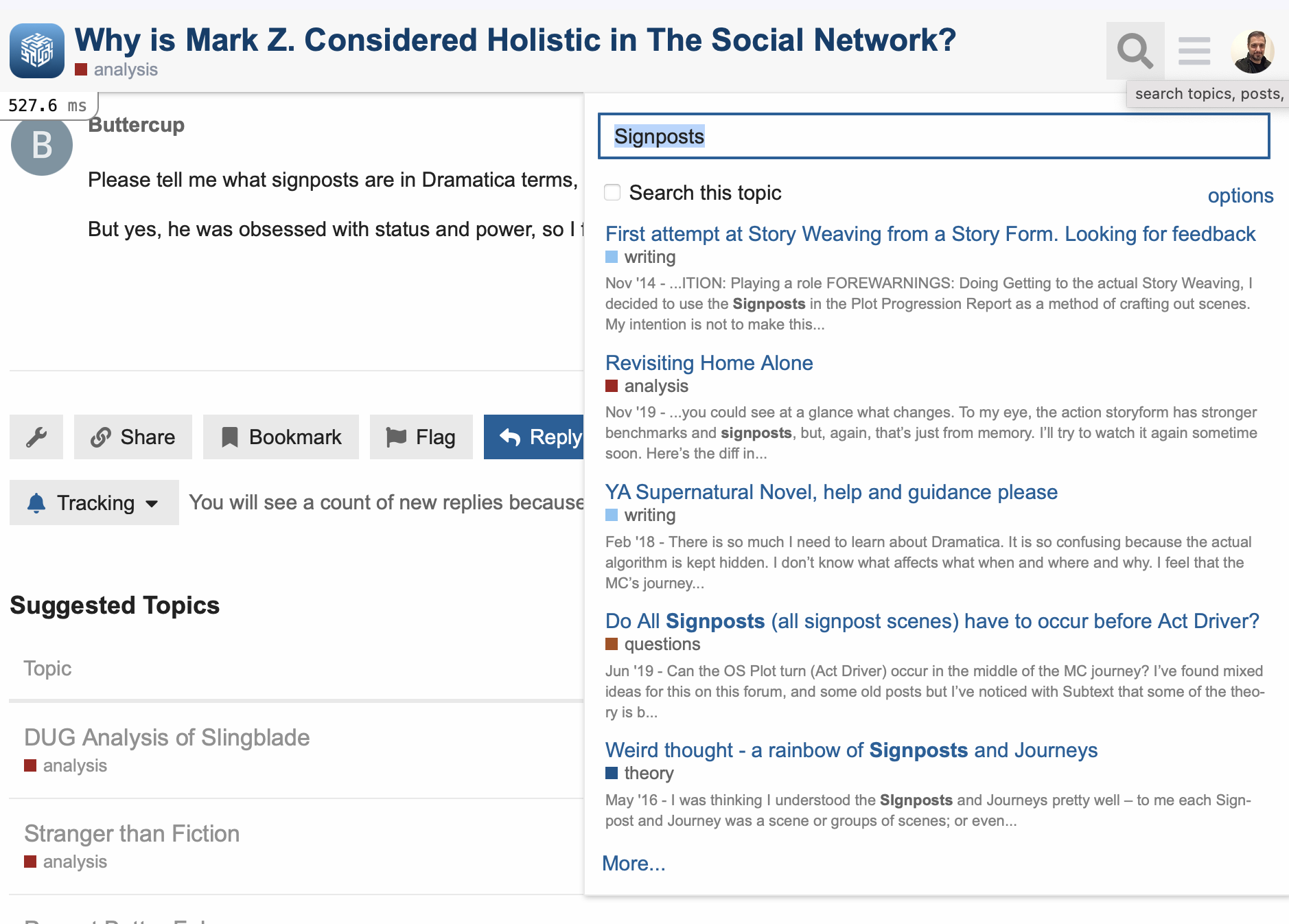Click the forum logo icon
Viewport: 1289px width, 924px height.
coord(37,51)
